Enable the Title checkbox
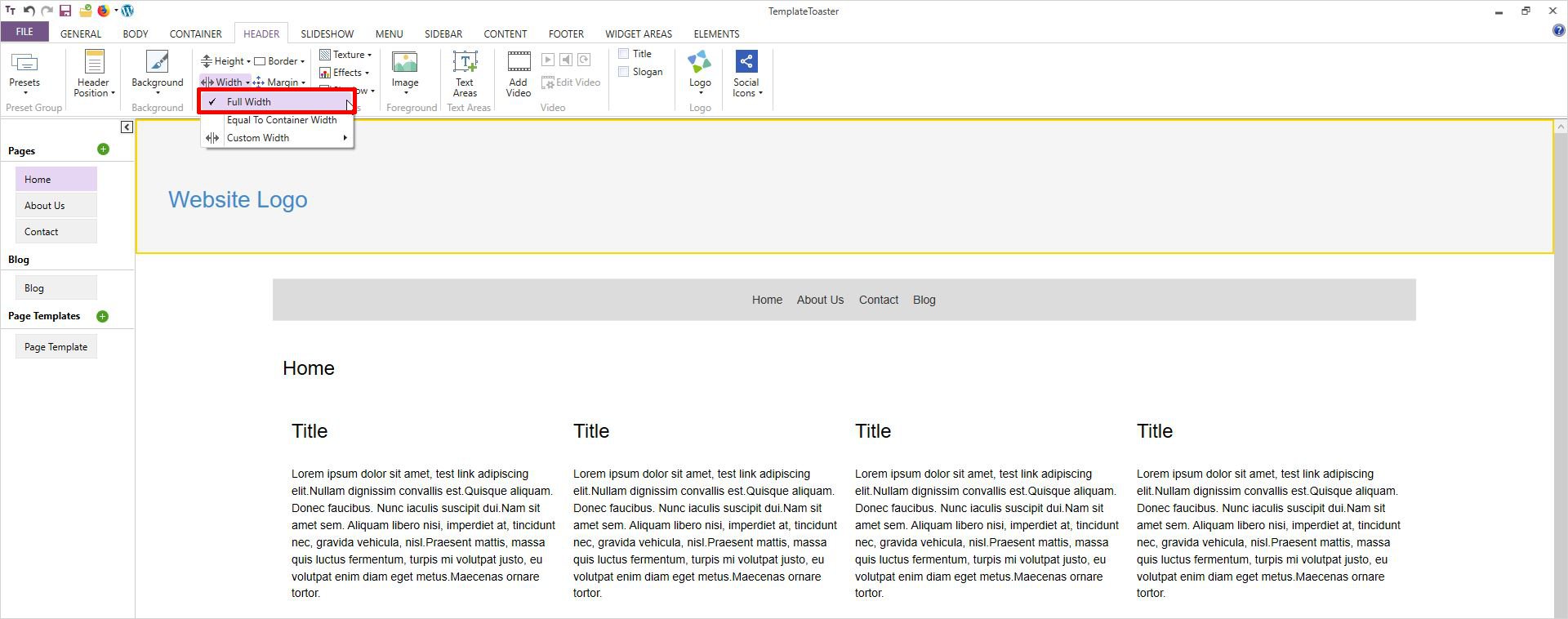This screenshot has height=619, width=1568. pos(624,54)
